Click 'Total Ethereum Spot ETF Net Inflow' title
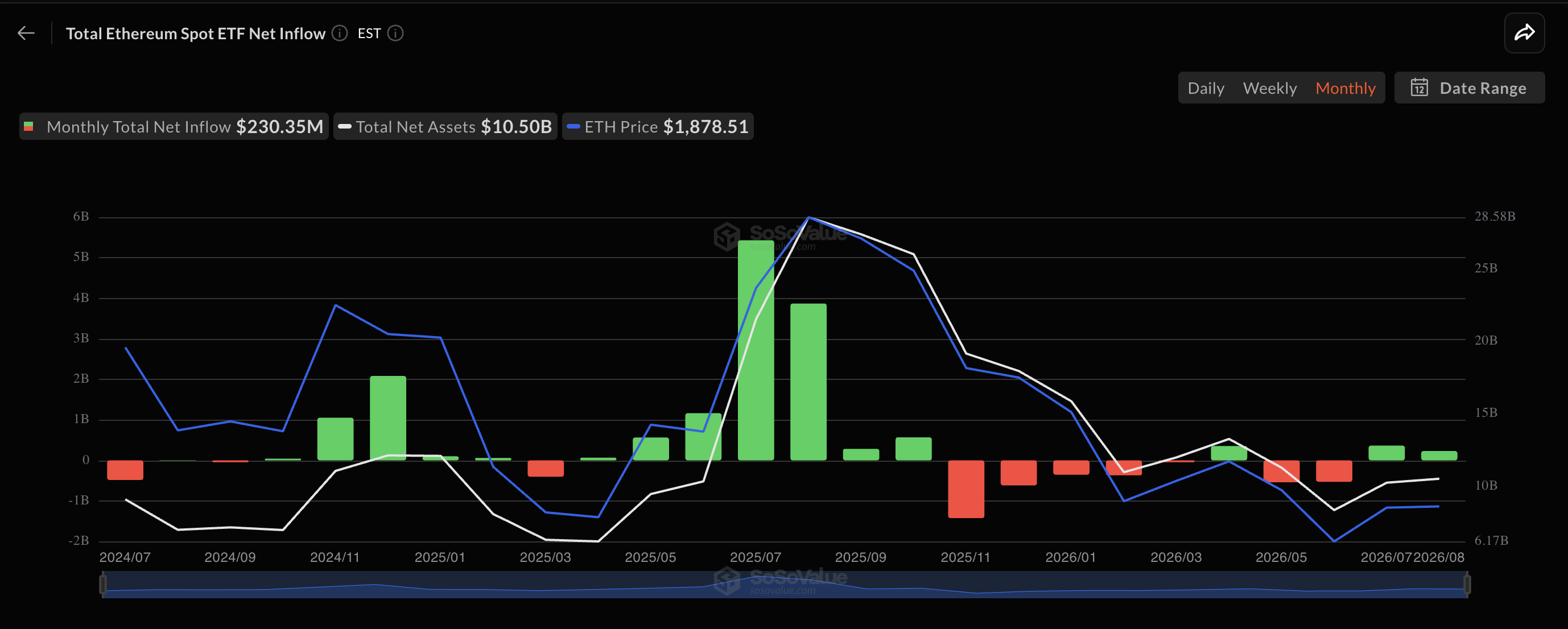 [195, 34]
